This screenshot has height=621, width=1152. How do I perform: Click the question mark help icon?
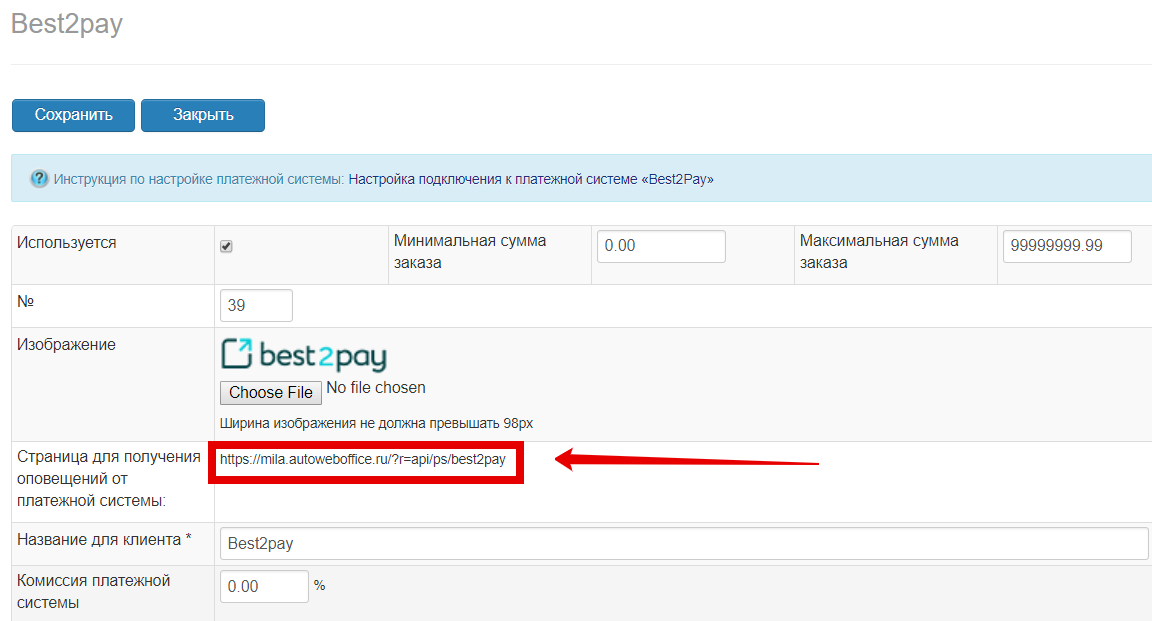pos(39,179)
